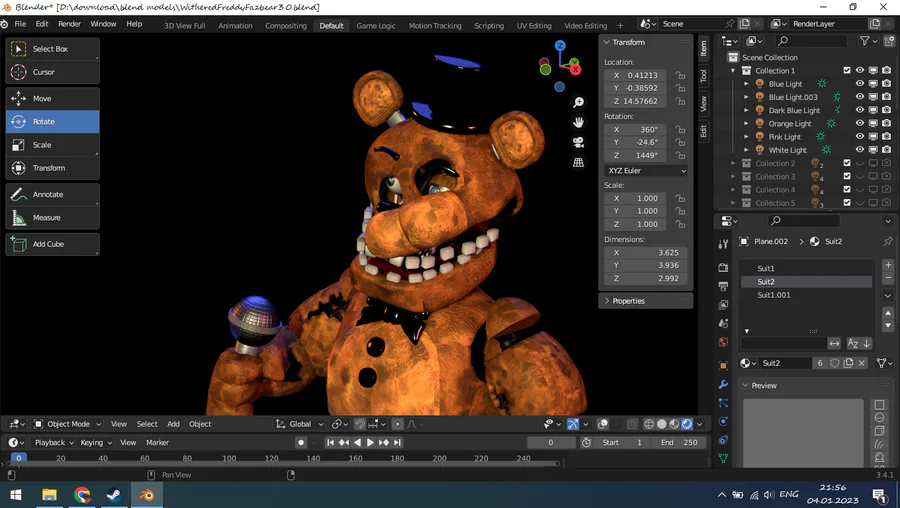Click the zoom magnifier viewport icon
Viewport: 900px width, 508px height.
578,102
